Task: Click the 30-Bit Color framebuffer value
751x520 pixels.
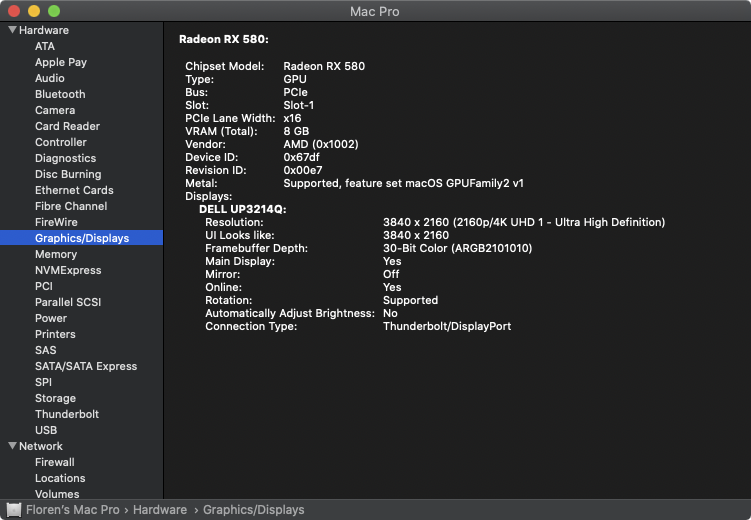Action: click(457, 248)
